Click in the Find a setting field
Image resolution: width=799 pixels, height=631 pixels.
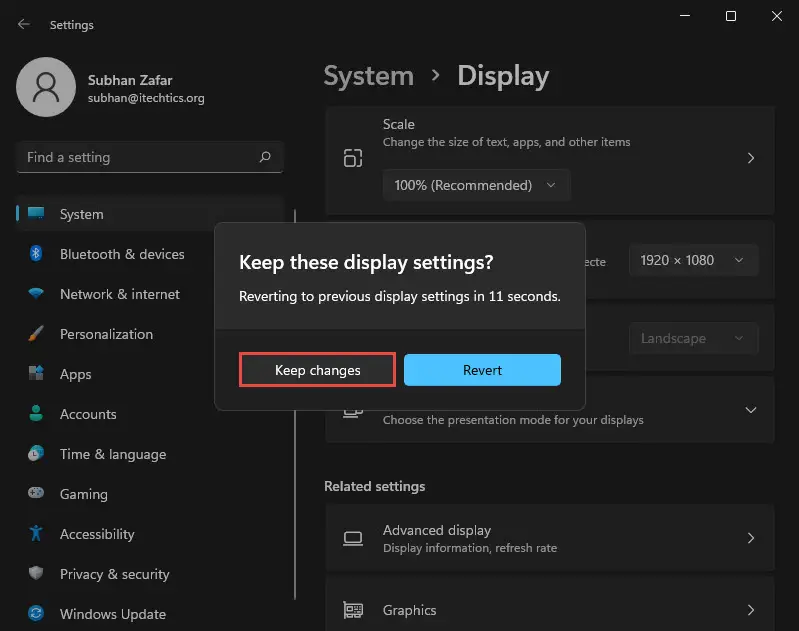(x=150, y=157)
